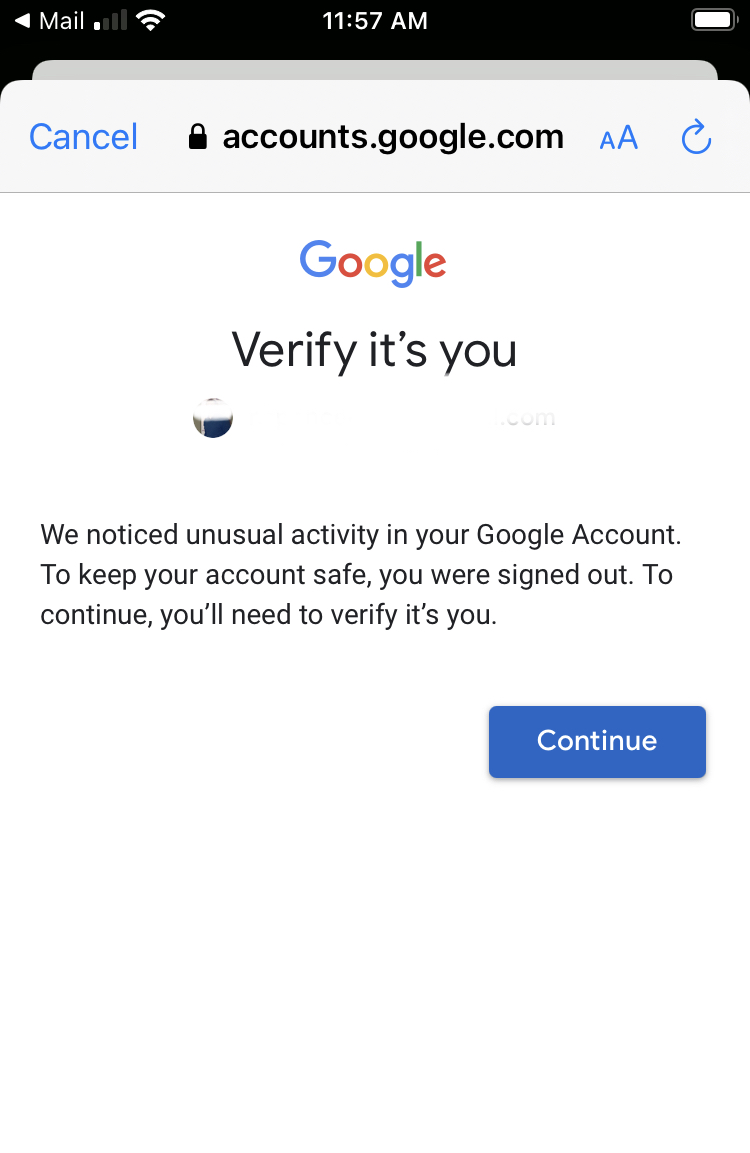750x1153 pixels.
Task: Tap the line "continue, you'll need to verify"
Action: [268, 616]
